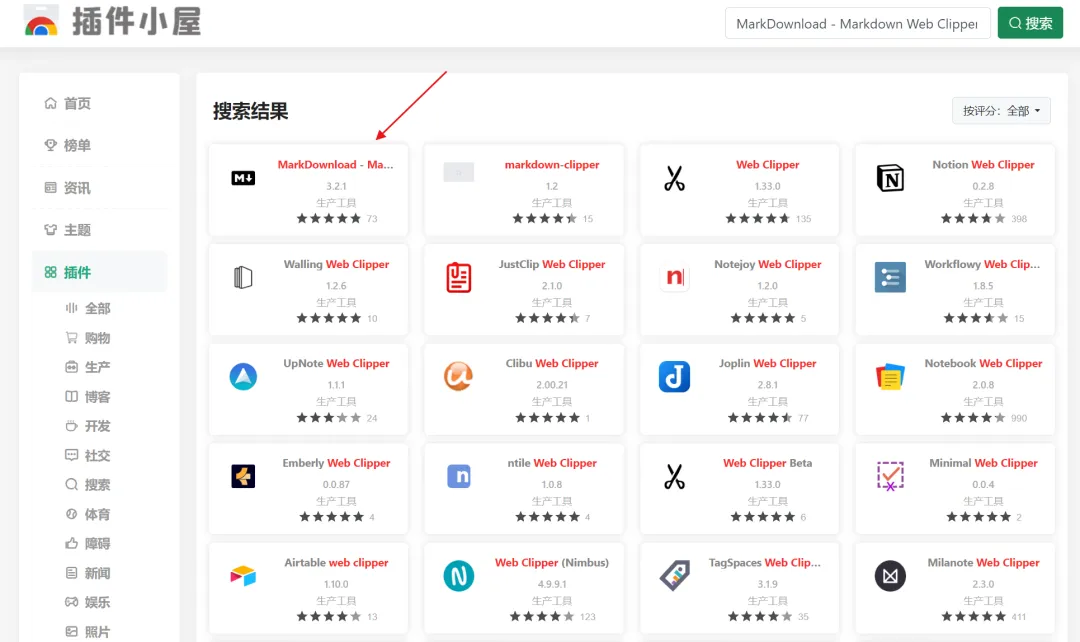Viewport: 1080px width, 642px height.
Task: Click the Web Clipper Beta scissors icon
Action: click(674, 476)
